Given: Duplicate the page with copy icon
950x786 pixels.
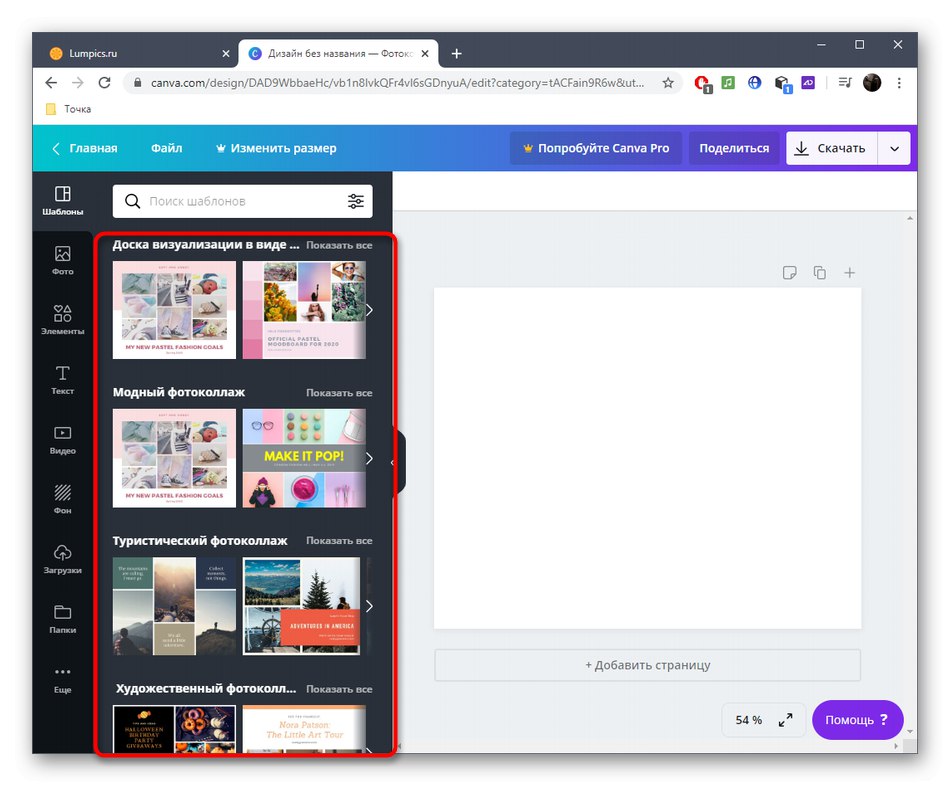Looking at the screenshot, I should [819, 273].
